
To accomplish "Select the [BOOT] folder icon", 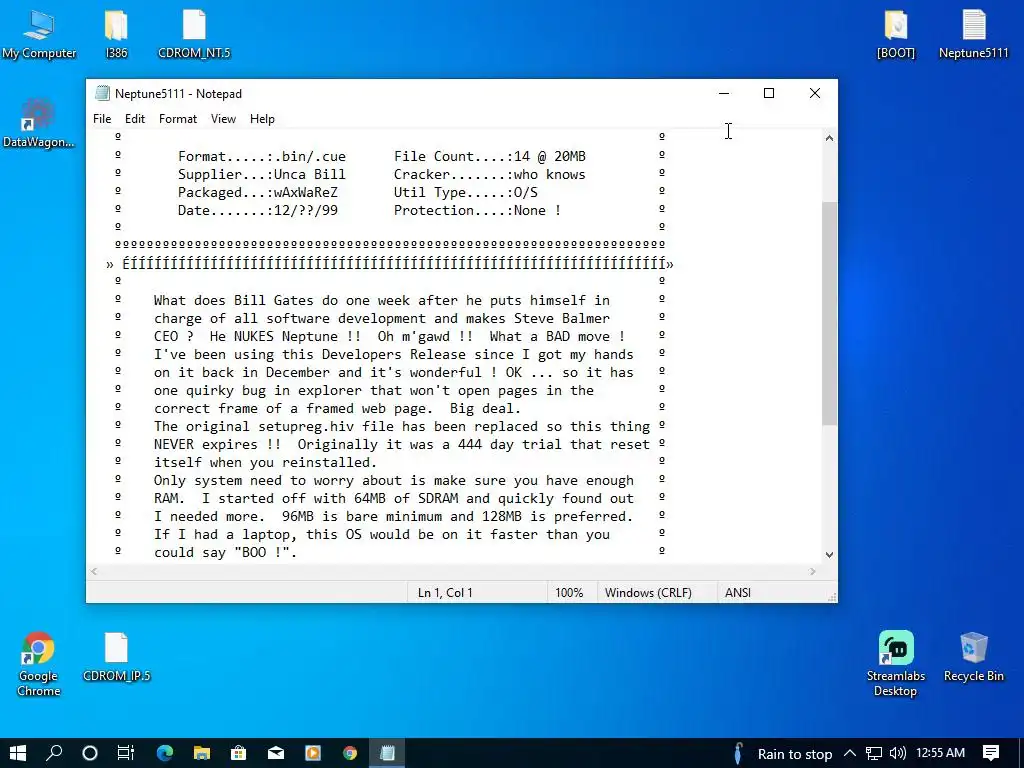I will coord(896,34).
